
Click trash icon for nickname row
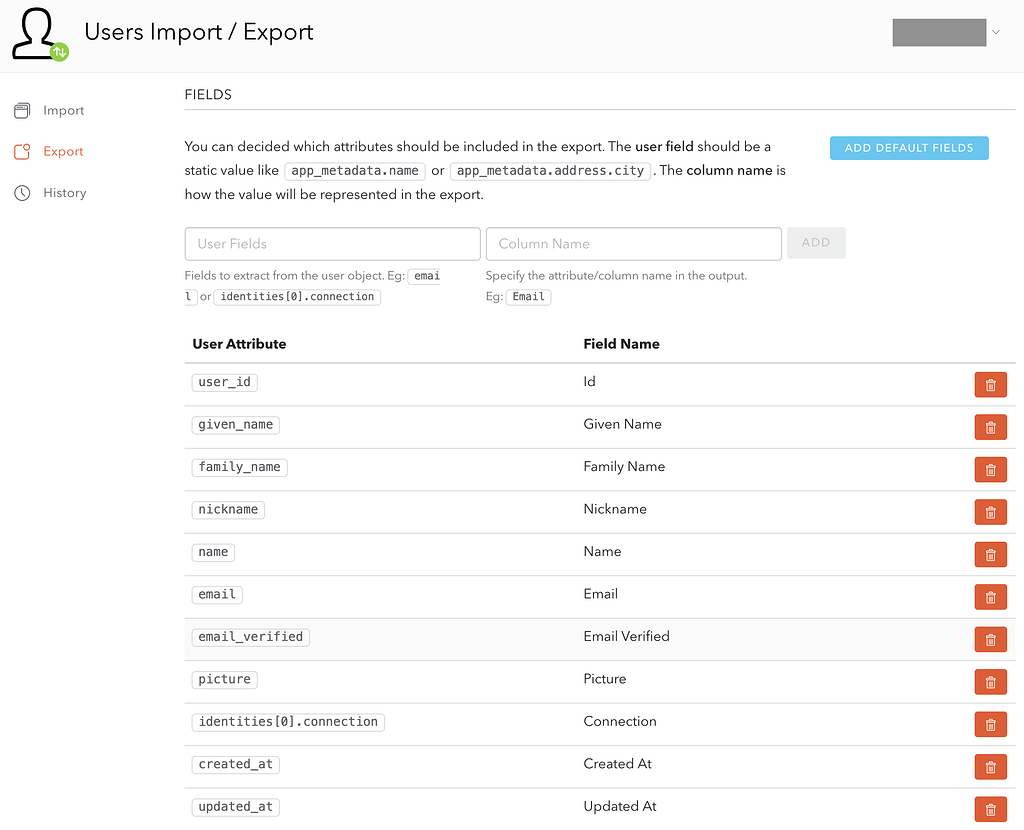pos(990,513)
